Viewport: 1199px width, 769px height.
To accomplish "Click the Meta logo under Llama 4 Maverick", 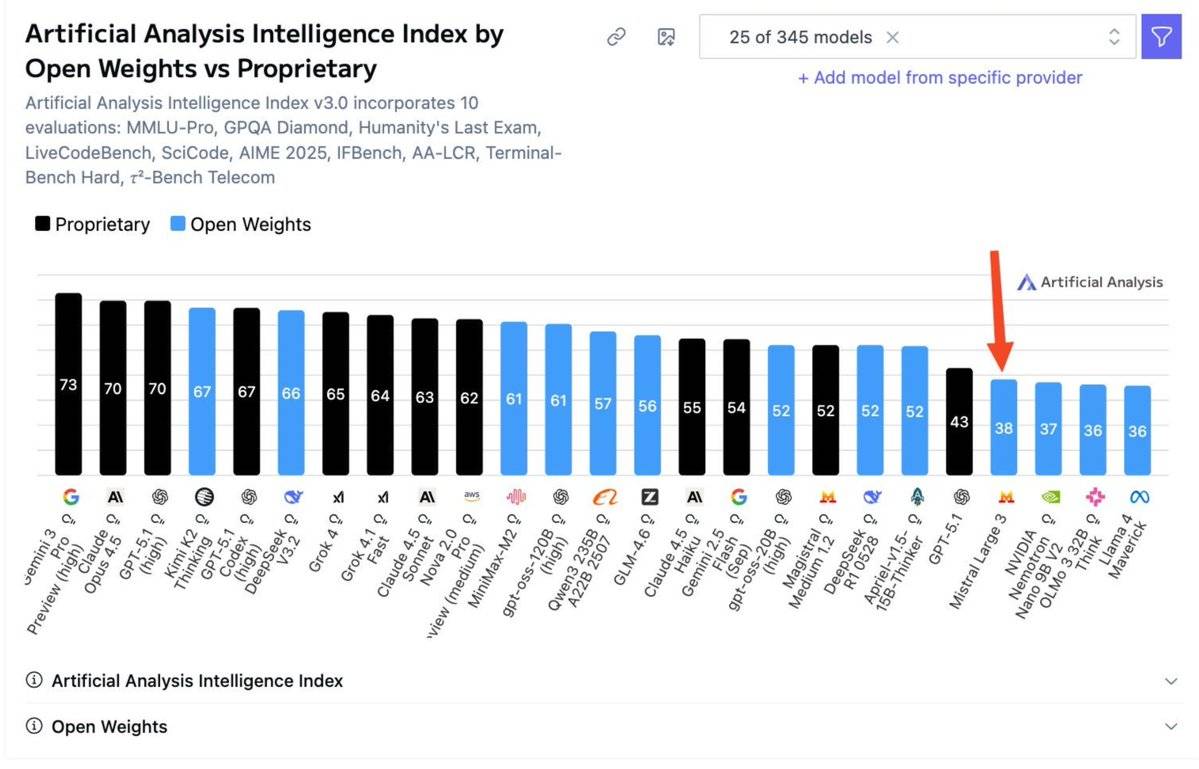I will [1138, 496].
